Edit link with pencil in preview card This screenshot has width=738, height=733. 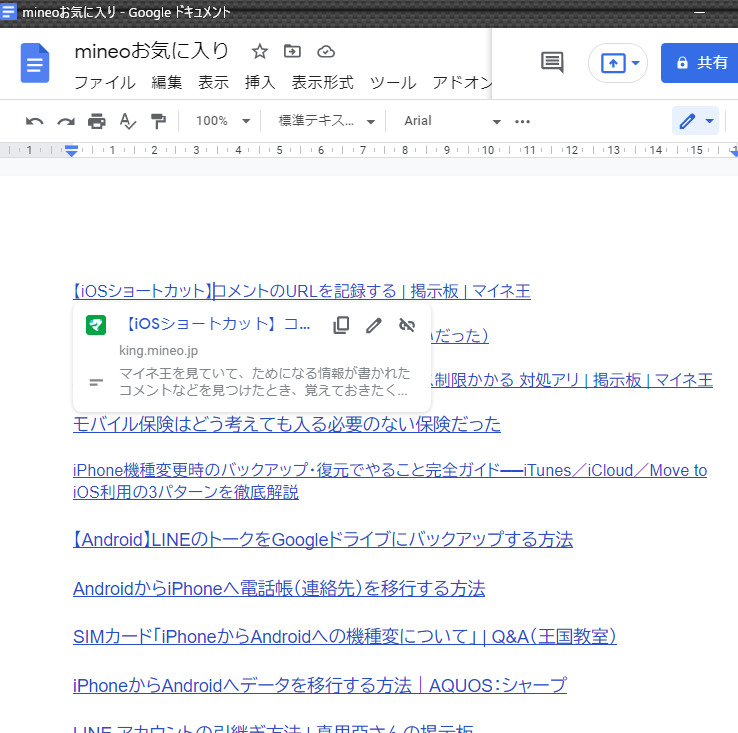tap(373, 325)
